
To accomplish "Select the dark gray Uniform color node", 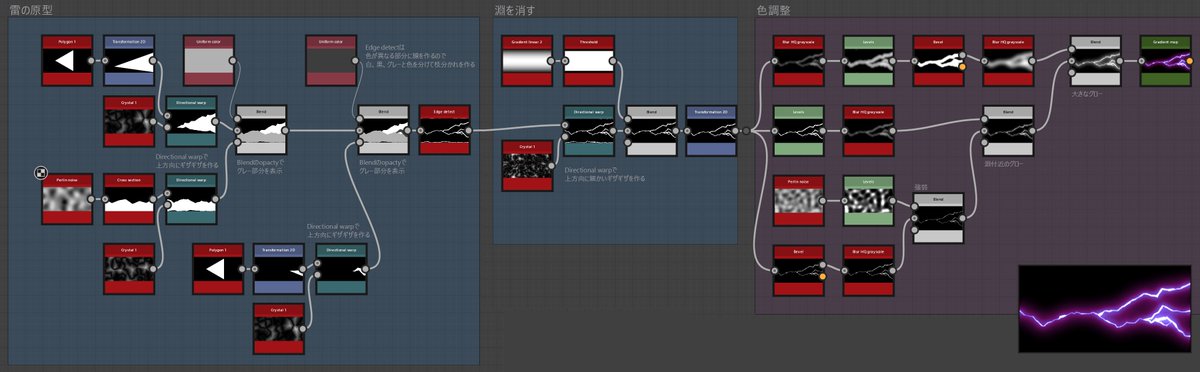I will click(331, 60).
